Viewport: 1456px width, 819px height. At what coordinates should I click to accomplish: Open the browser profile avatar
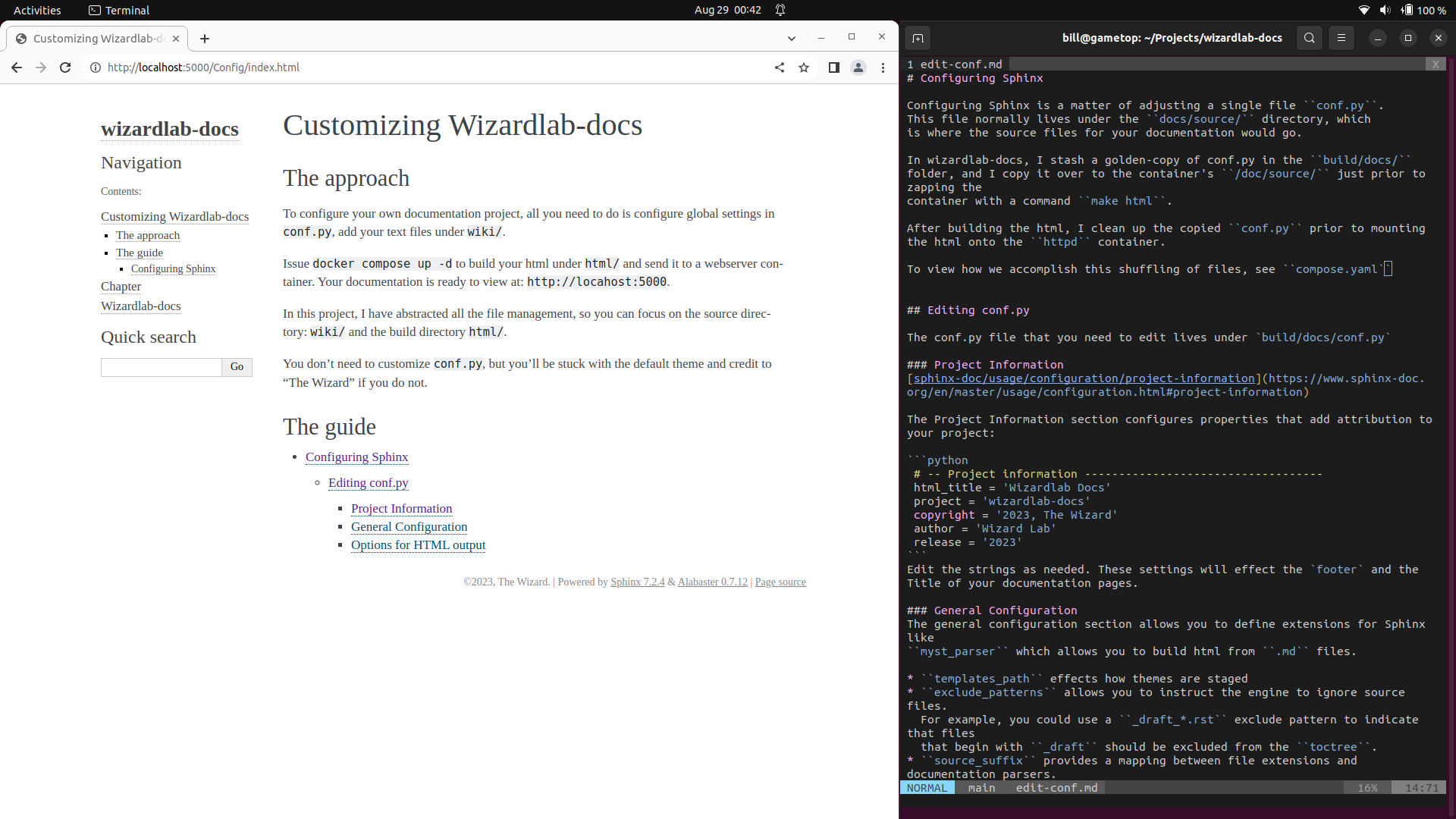coord(858,67)
